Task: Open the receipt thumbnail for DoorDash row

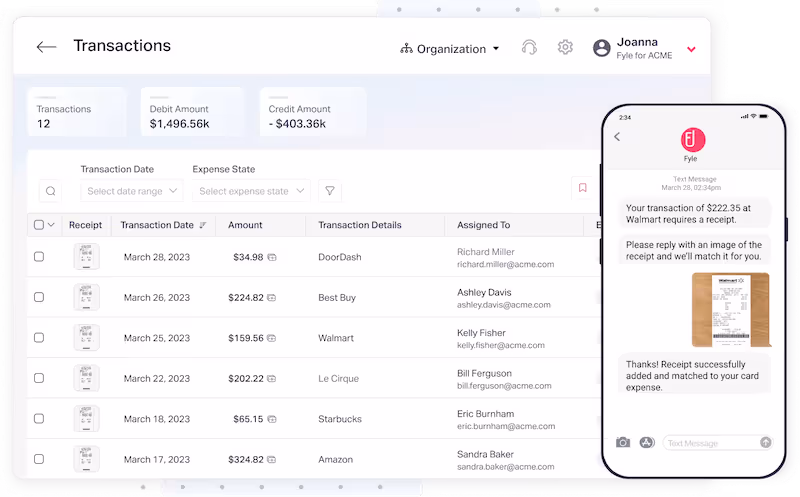Action: pos(86,256)
